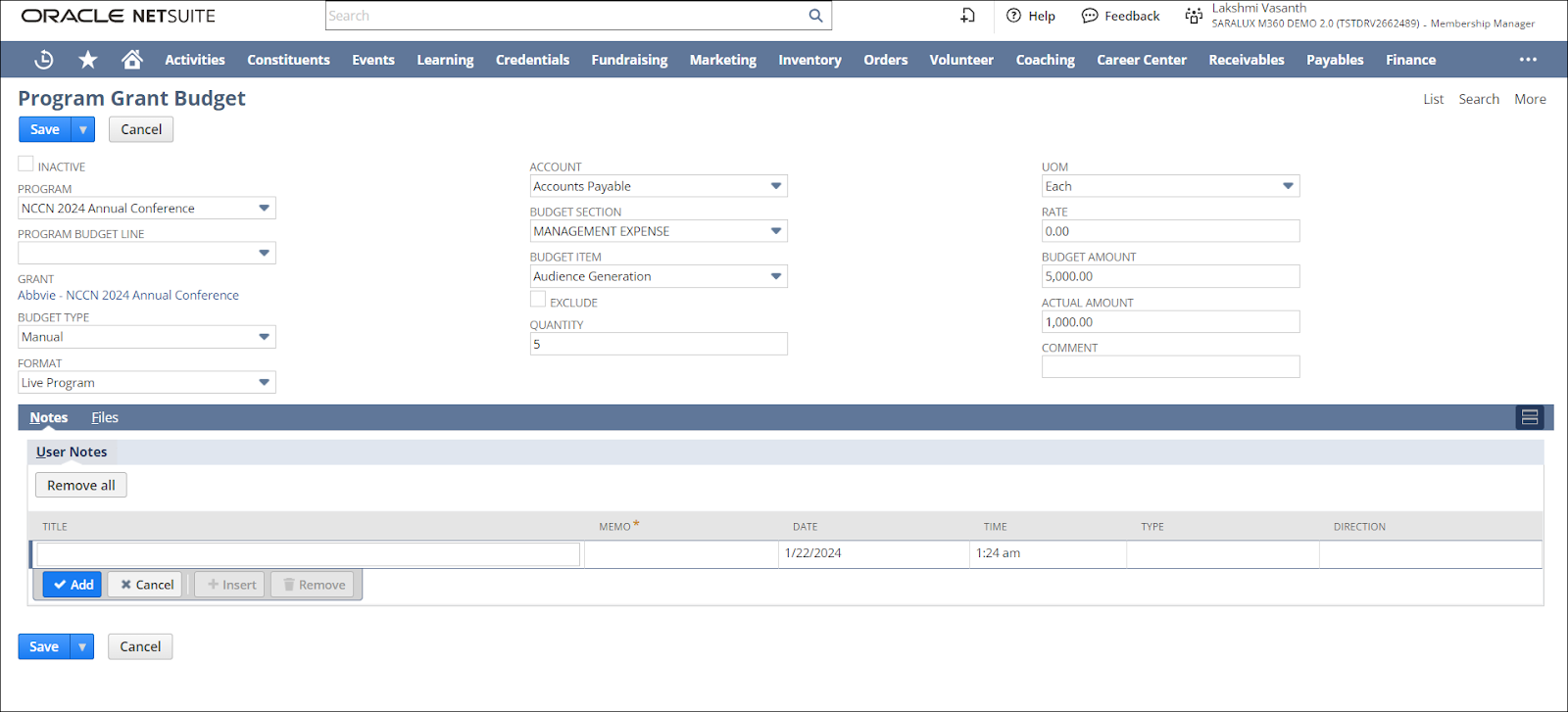The height and width of the screenshot is (712, 1568).
Task: Click the Remove all button
Action: coord(81,485)
